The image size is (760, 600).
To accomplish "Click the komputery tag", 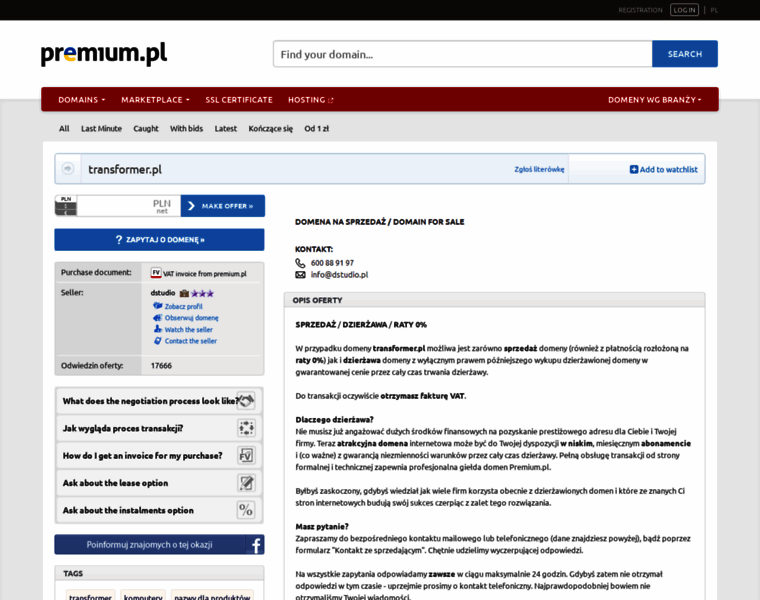I will click(x=143, y=597).
